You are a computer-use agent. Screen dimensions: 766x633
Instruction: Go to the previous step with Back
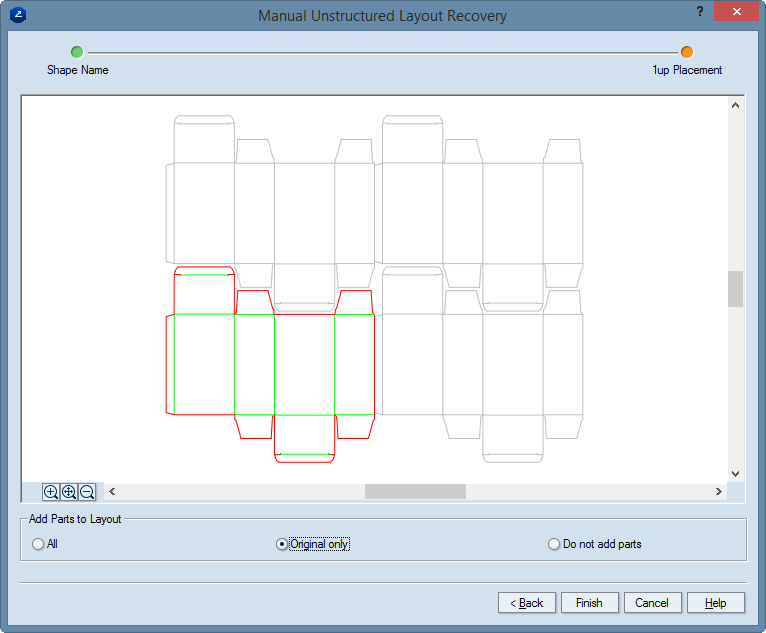coord(526,603)
